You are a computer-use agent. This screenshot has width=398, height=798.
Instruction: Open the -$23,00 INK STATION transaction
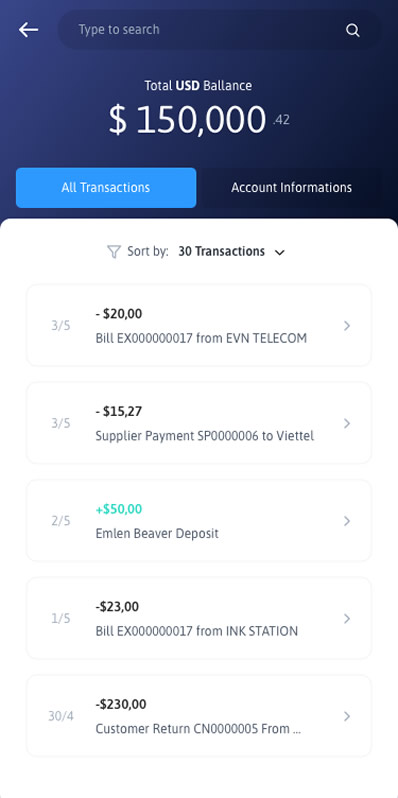(199, 618)
